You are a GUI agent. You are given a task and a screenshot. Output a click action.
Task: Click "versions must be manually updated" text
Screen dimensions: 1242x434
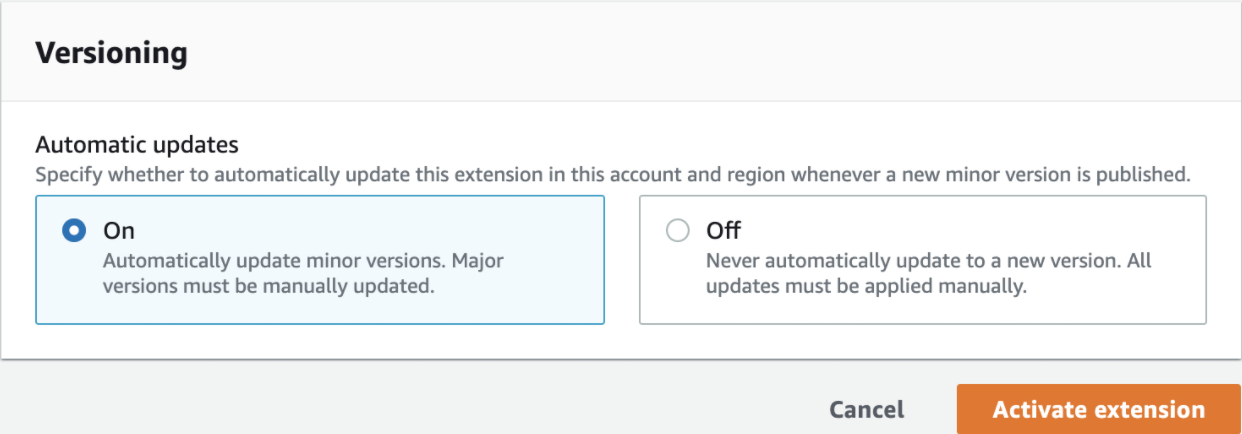click(x=270, y=286)
